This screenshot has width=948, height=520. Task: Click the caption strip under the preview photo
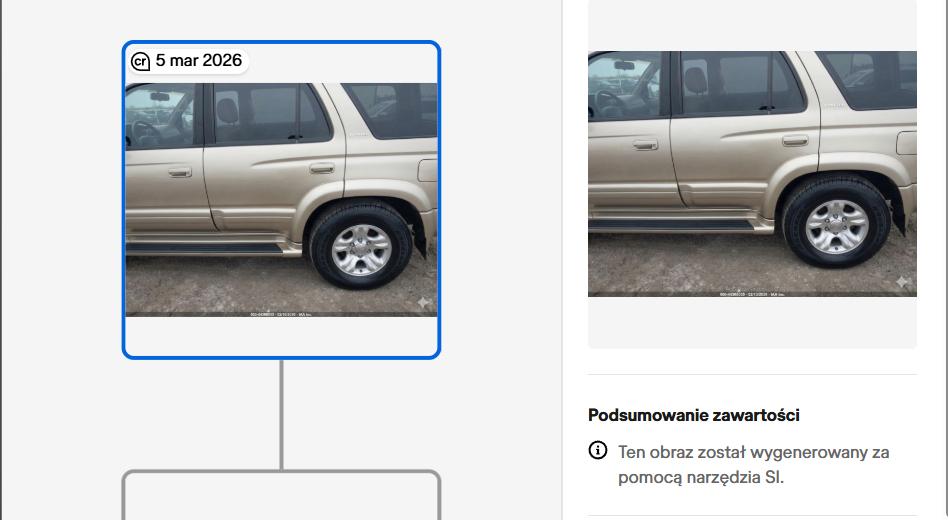pyautogui.click(x=752, y=294)
